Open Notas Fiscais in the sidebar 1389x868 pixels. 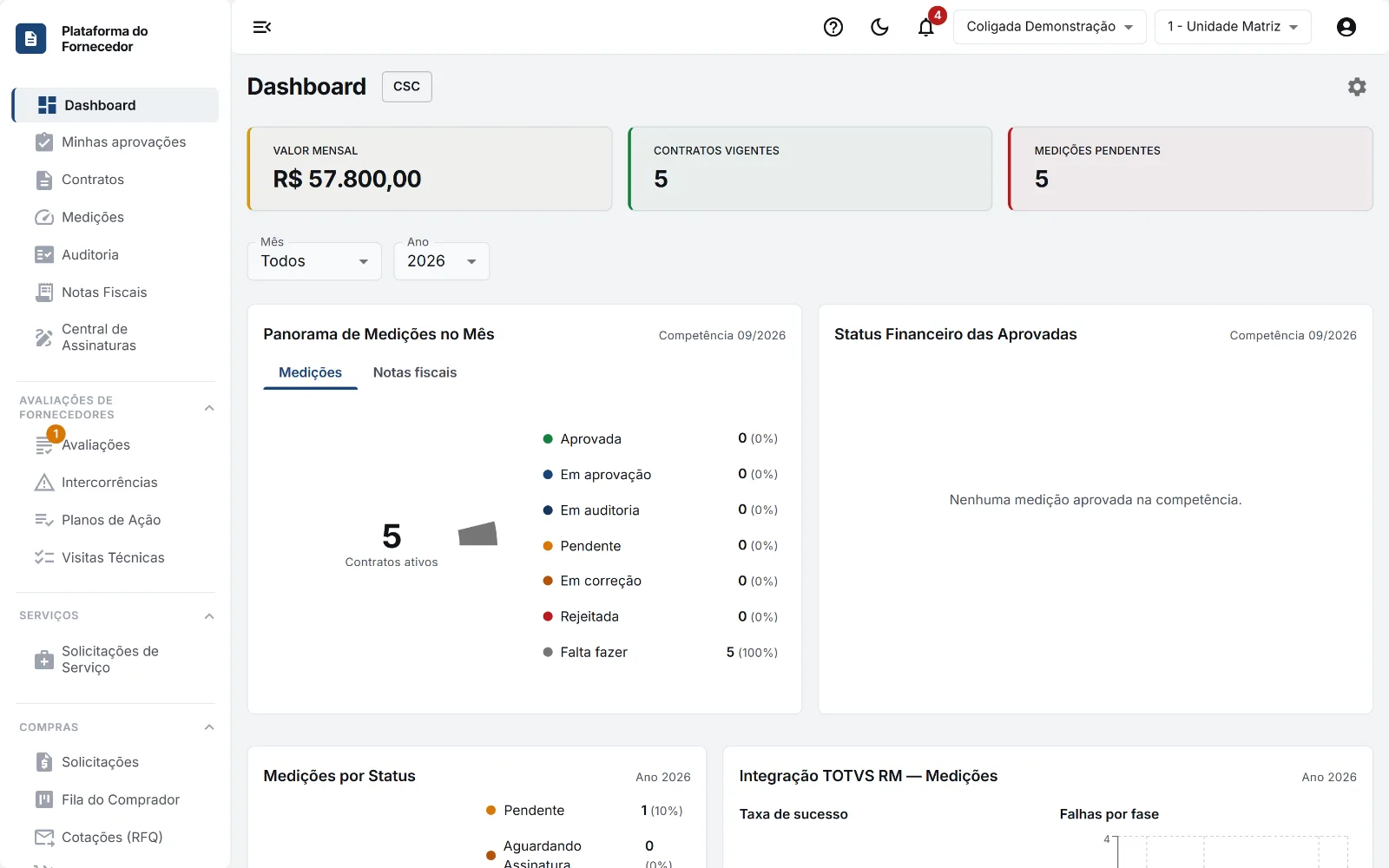pos(115,293)
